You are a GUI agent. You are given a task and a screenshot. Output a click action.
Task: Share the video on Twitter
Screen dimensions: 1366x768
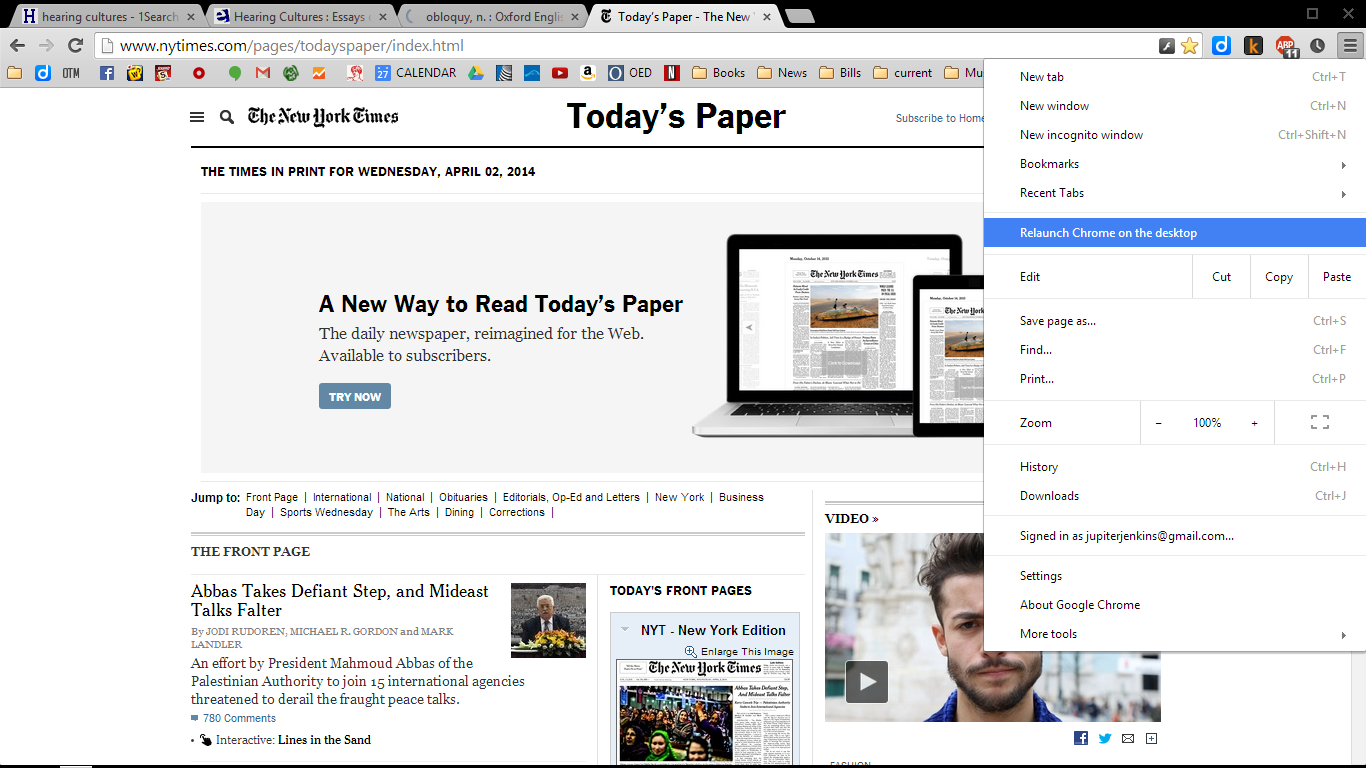tap(1105, 738)
